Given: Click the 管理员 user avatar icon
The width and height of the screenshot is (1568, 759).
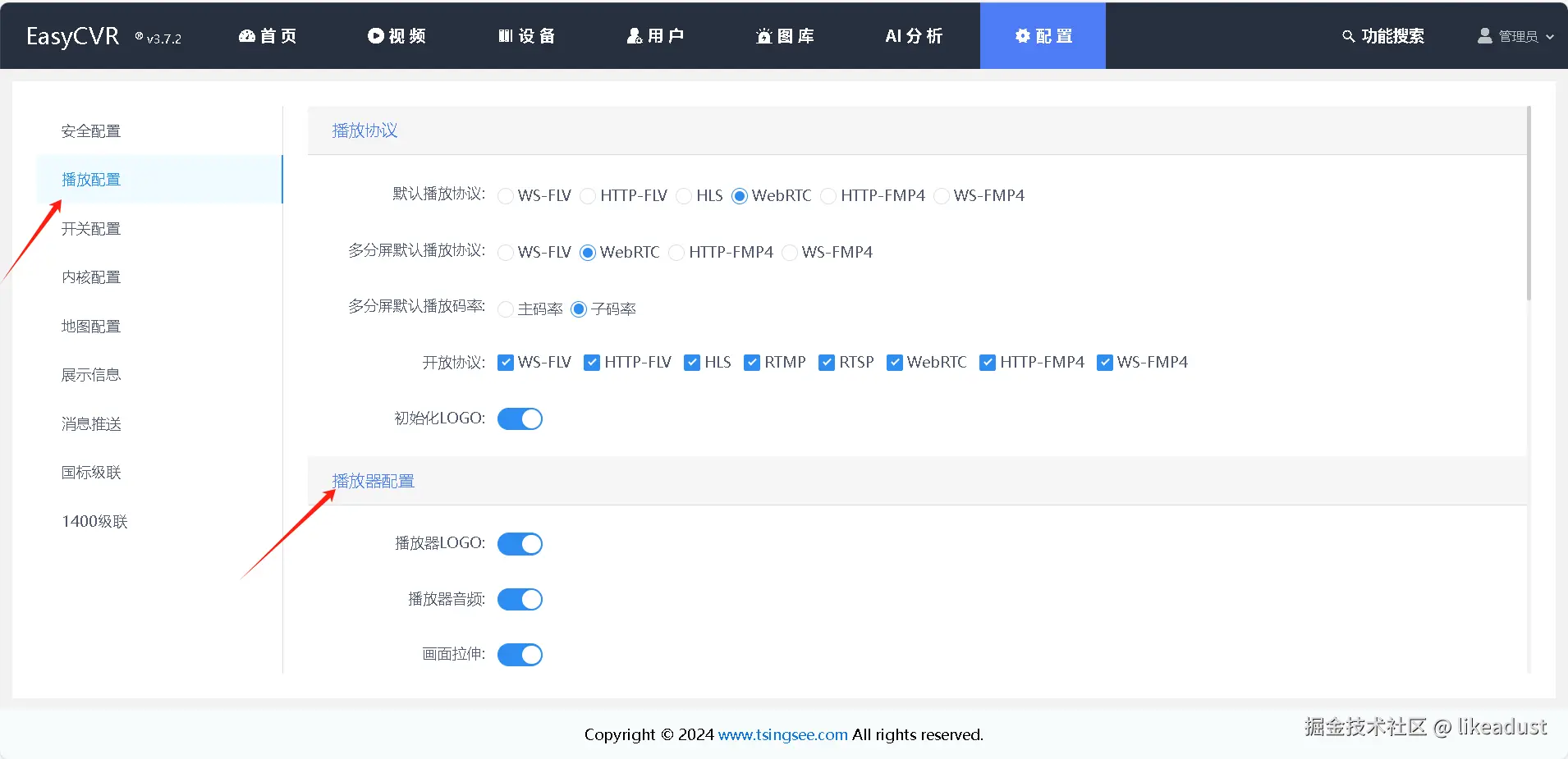Looking at the screenshot, I should tap(1485, 36).
